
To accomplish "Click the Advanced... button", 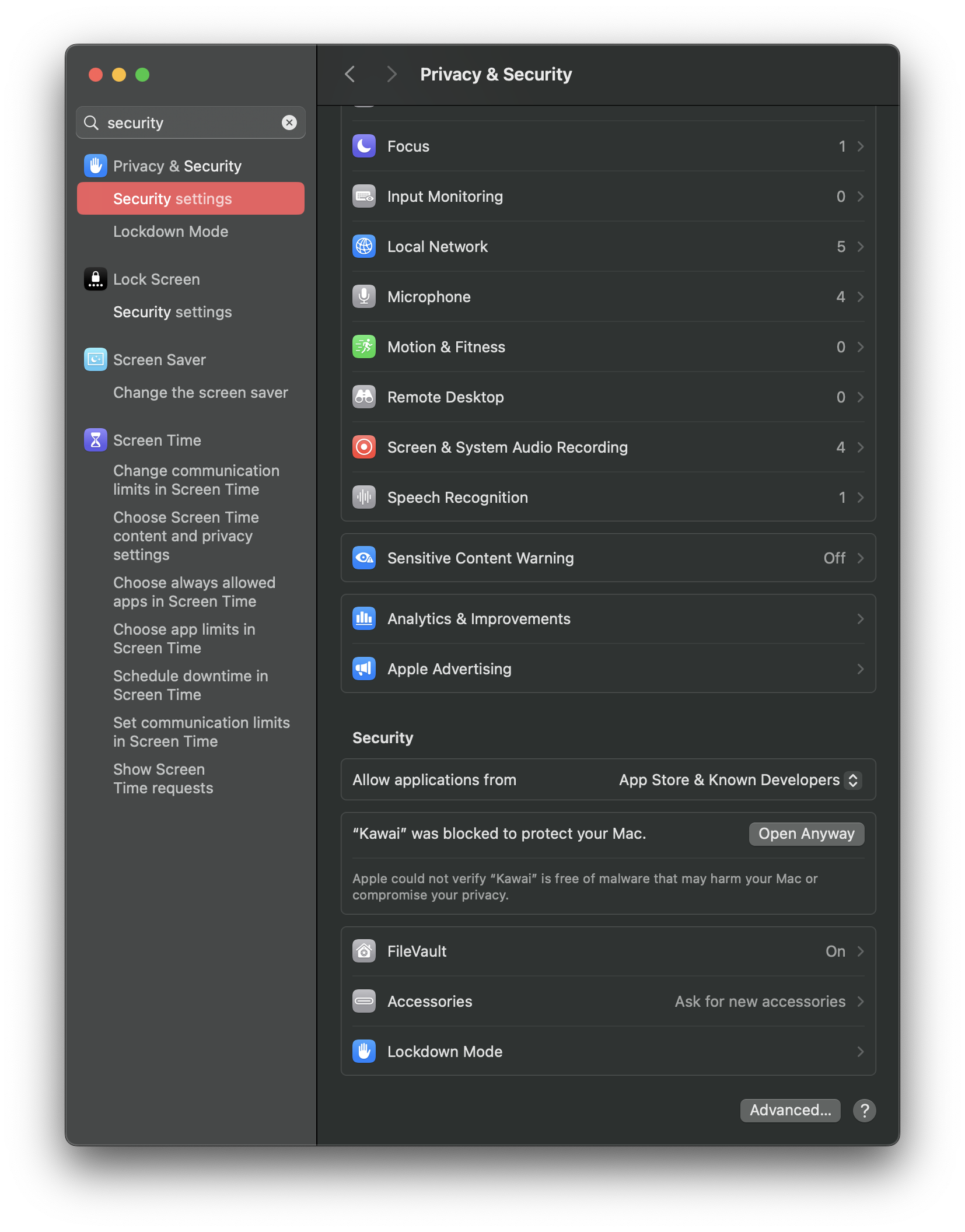I will pyautogui.click(x=790, y=1110).
